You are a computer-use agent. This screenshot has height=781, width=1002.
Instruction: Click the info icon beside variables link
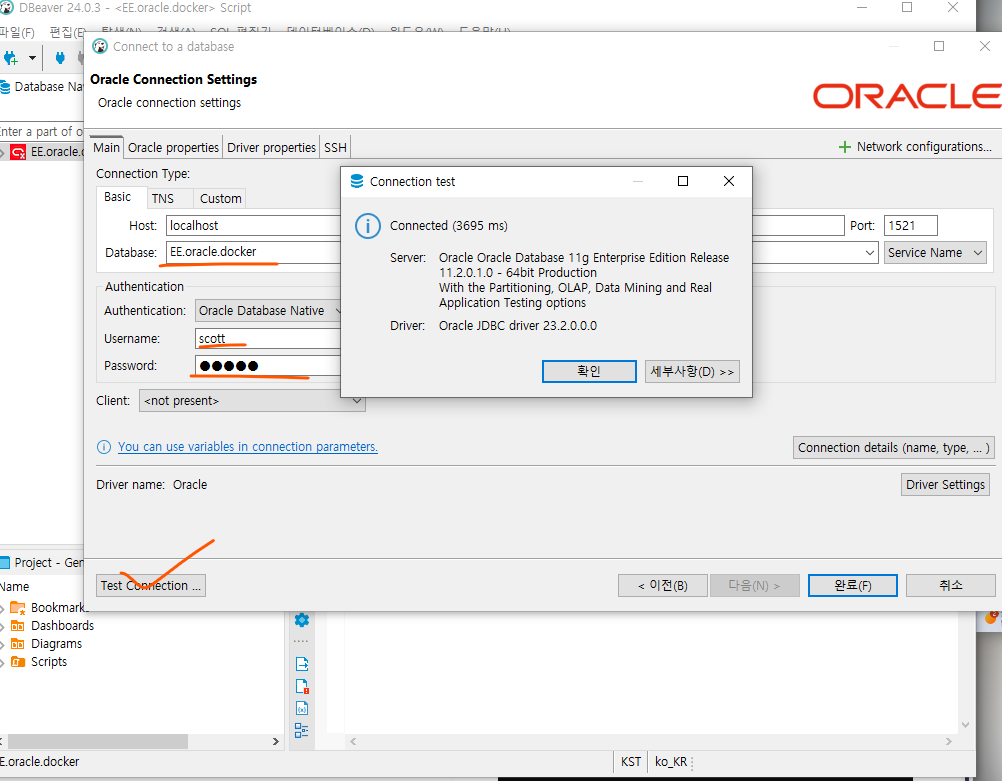[x=104, y=447]
